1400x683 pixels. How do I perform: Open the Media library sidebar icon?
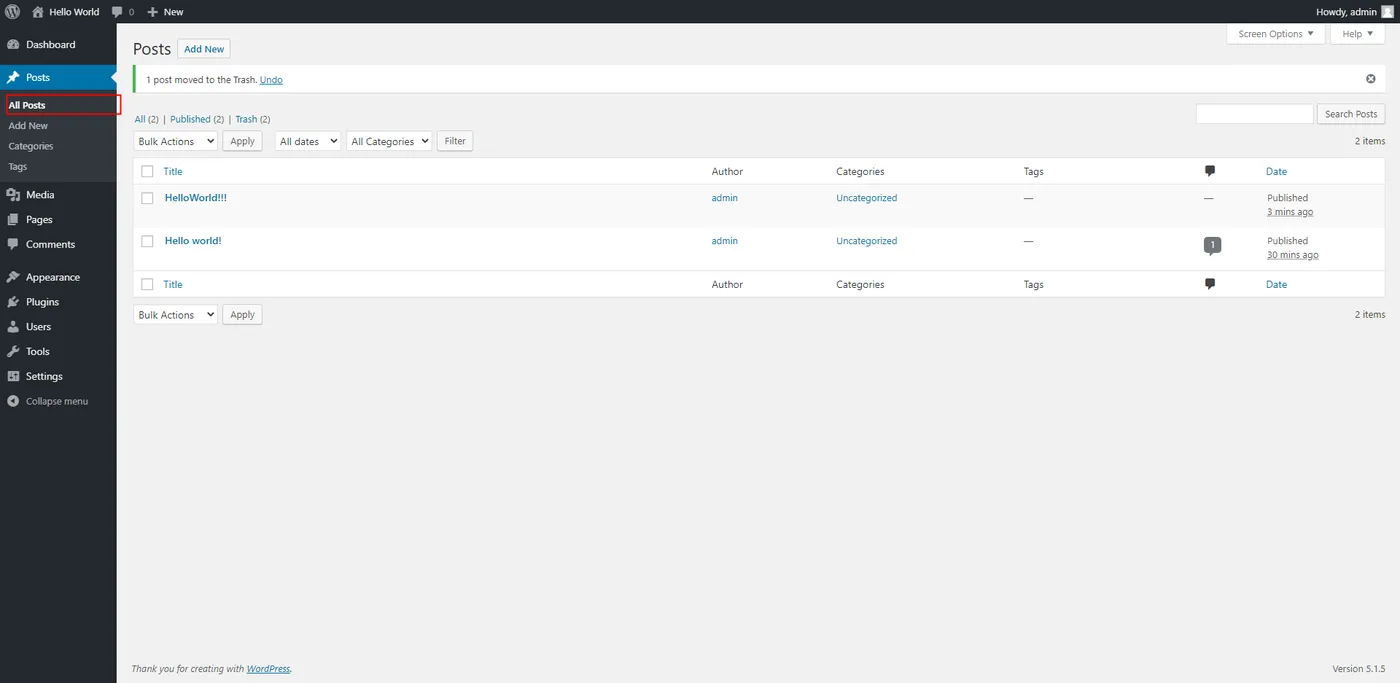(x=13, y=195)
